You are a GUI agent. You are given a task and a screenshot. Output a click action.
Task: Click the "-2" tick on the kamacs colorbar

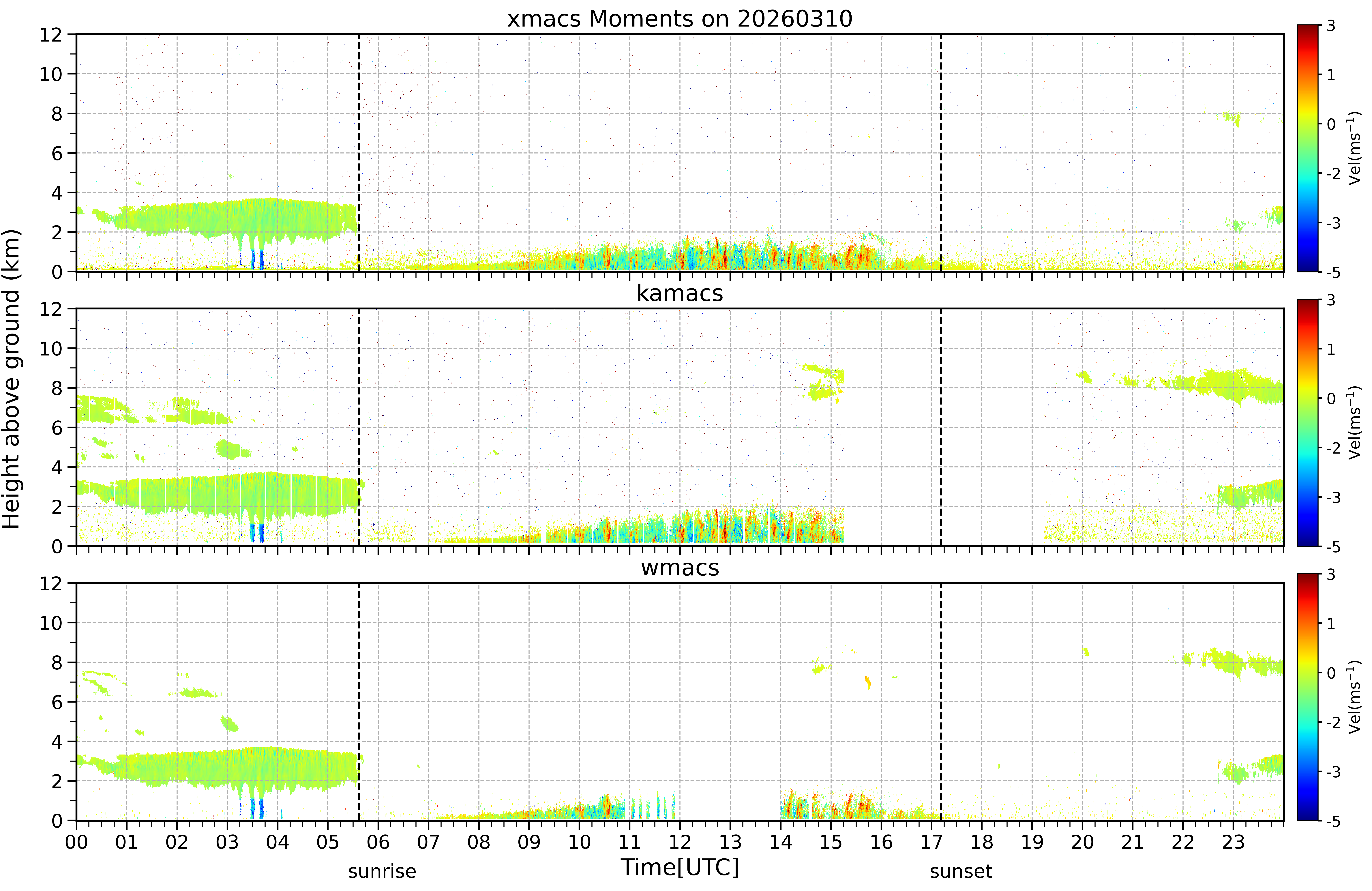click(x=1333, y=448)
